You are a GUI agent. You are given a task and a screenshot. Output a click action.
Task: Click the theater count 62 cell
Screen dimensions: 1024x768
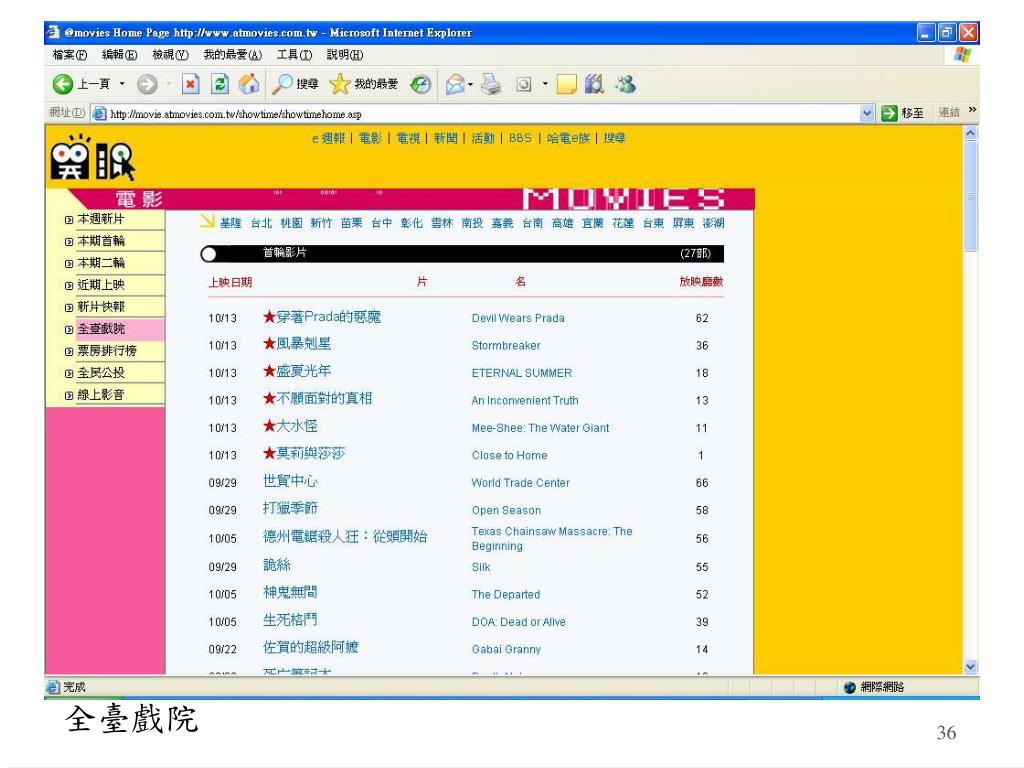click(702, 318)
